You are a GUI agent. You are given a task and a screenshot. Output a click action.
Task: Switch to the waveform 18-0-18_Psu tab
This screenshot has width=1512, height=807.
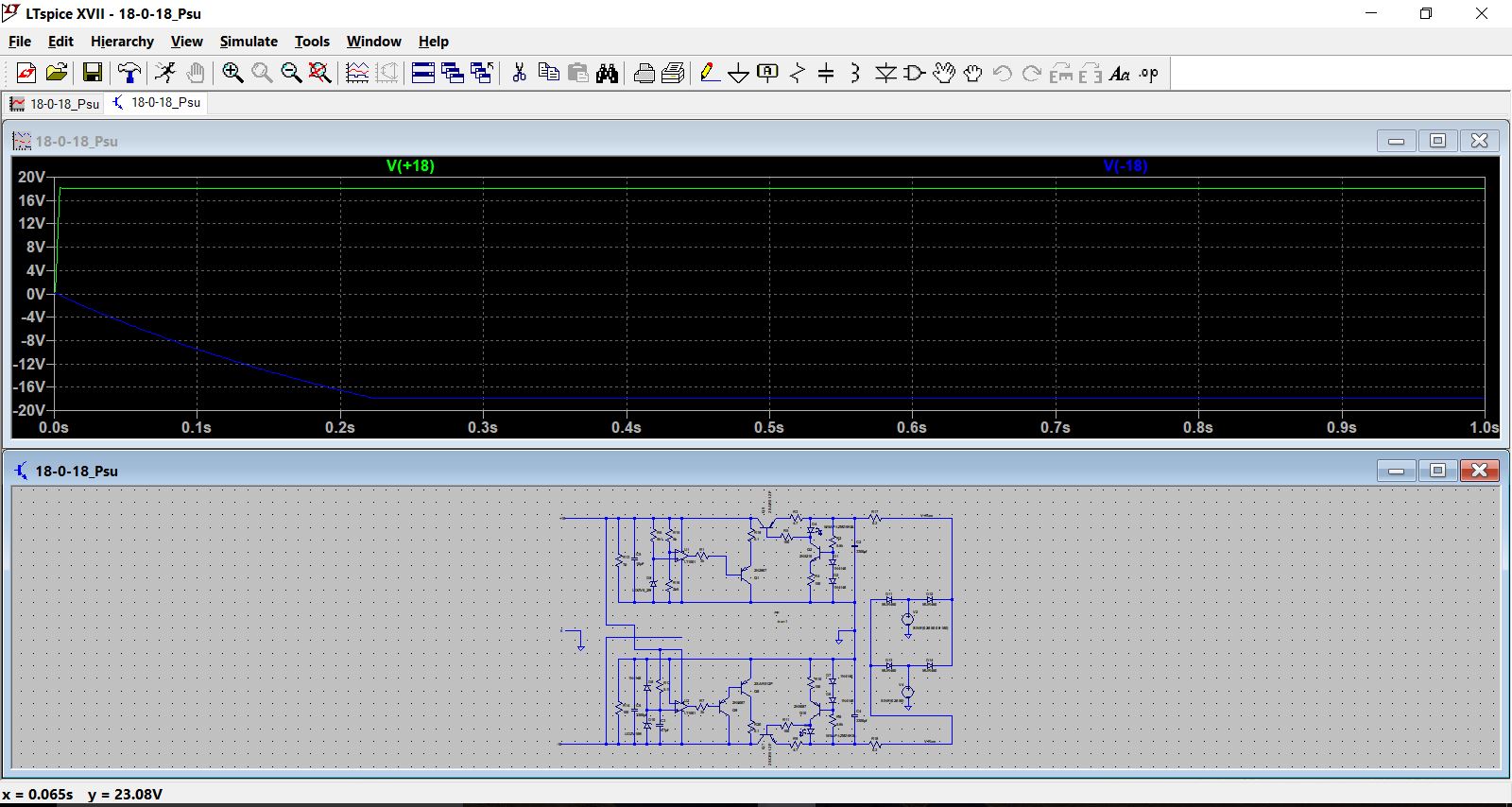pos(55,103)
